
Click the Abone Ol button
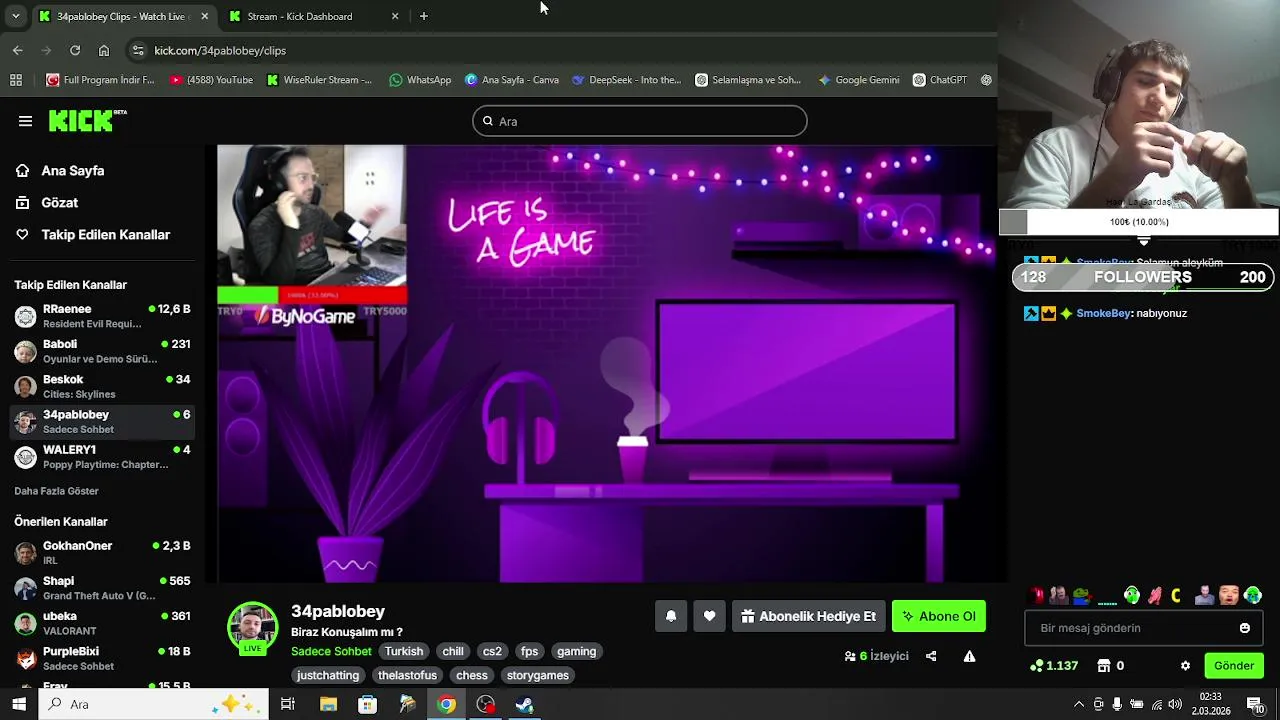pos(939,616)
